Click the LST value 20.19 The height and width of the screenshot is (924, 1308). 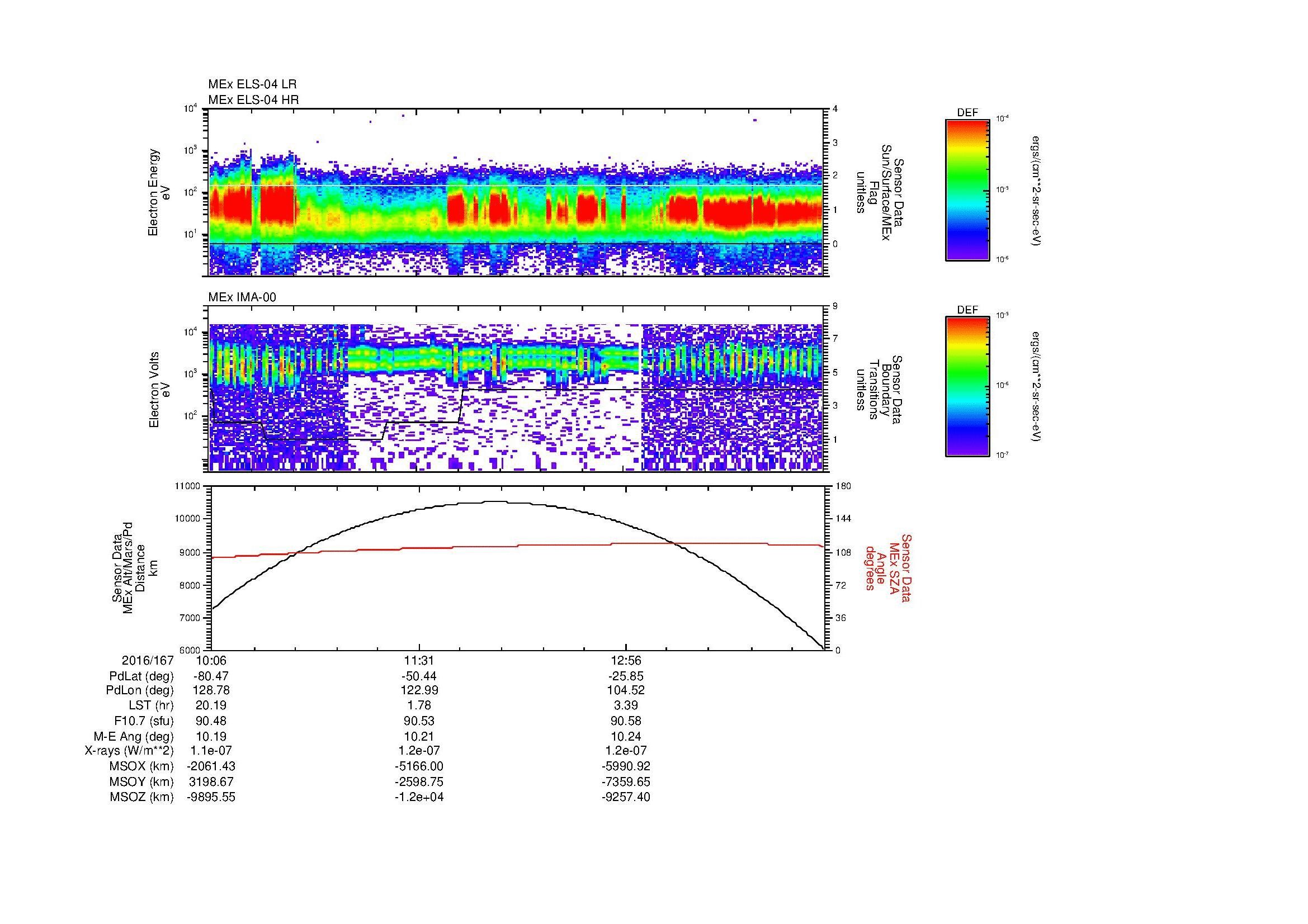211,706
